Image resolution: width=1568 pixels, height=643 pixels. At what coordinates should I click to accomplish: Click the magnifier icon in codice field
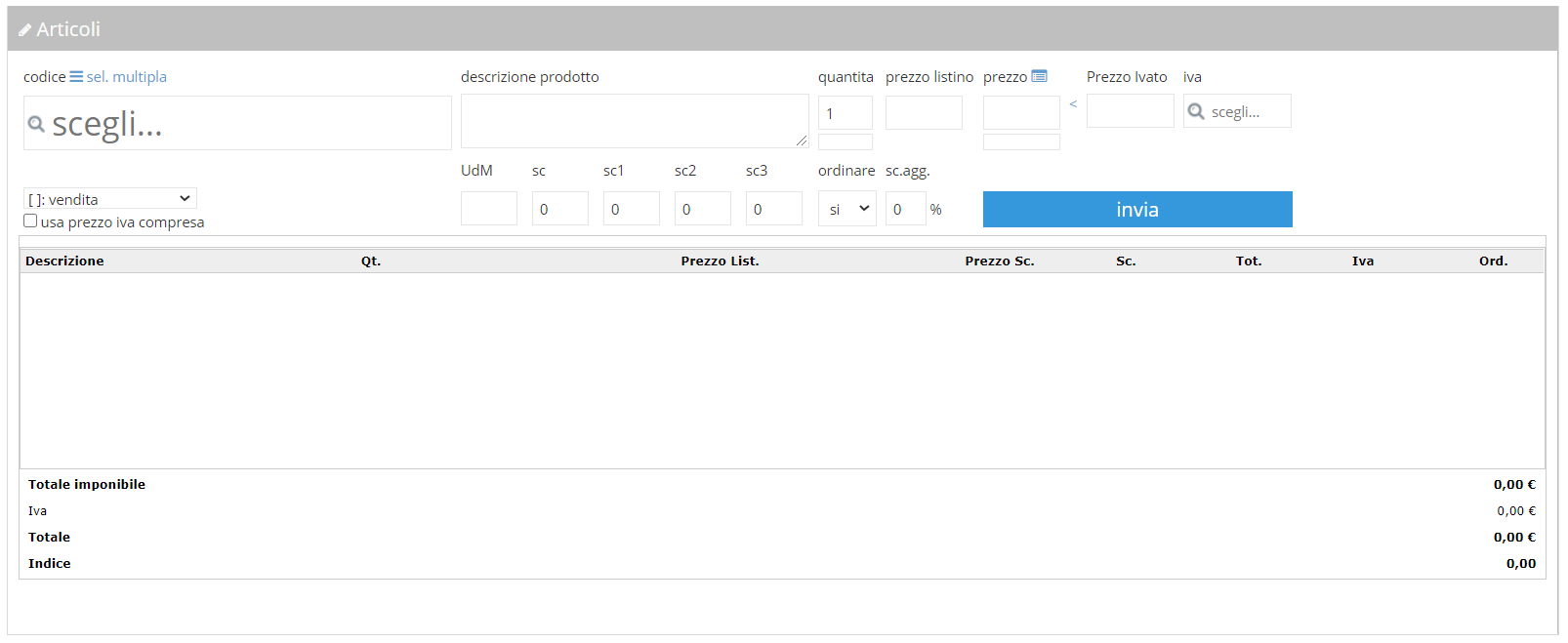pos(36,124)
